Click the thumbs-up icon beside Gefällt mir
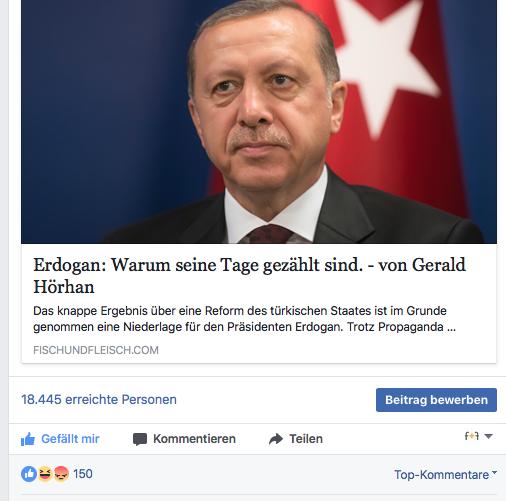This screenshot has height=501, width=506. tap(28, 439)
